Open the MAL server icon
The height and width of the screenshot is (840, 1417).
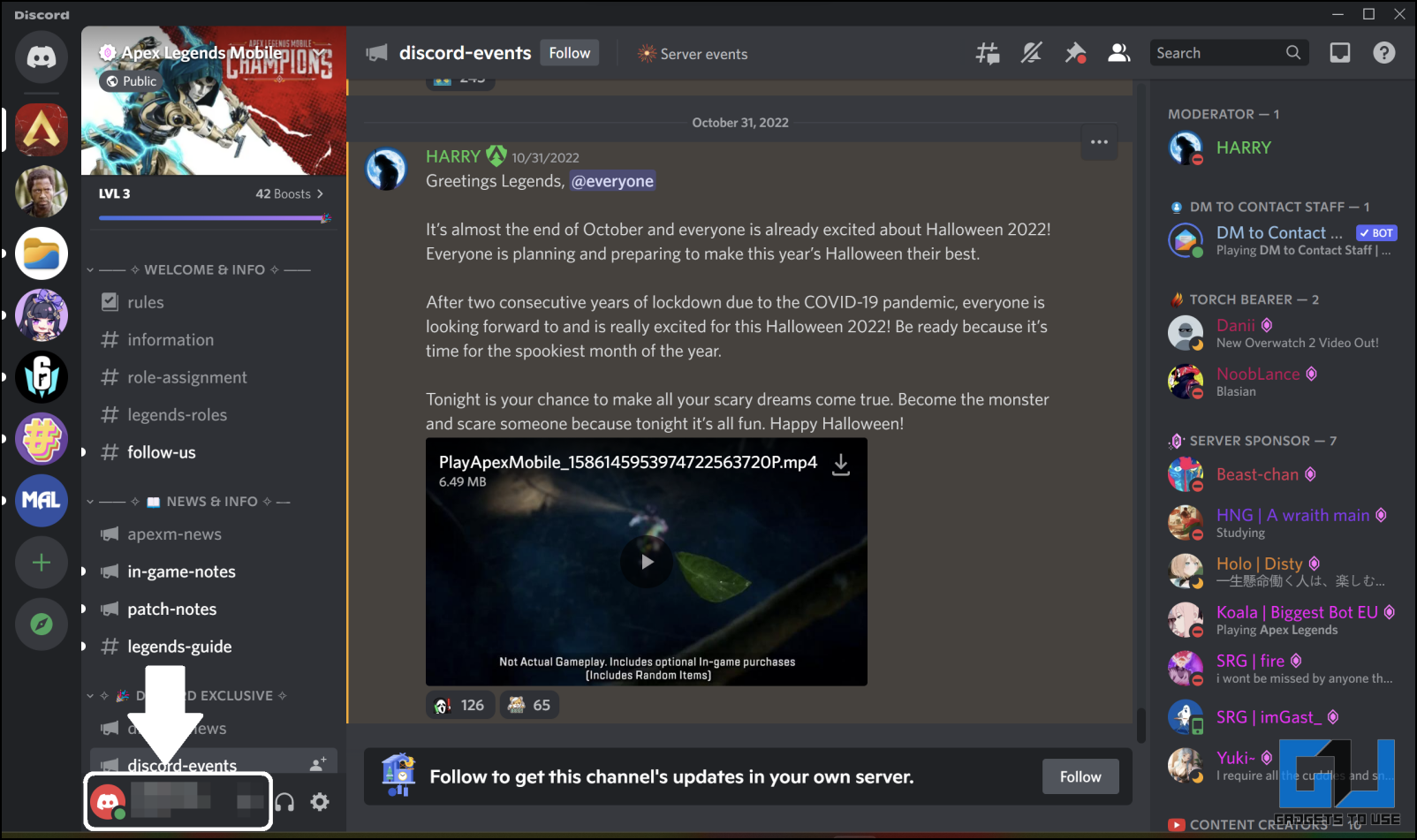pos(42,501)
